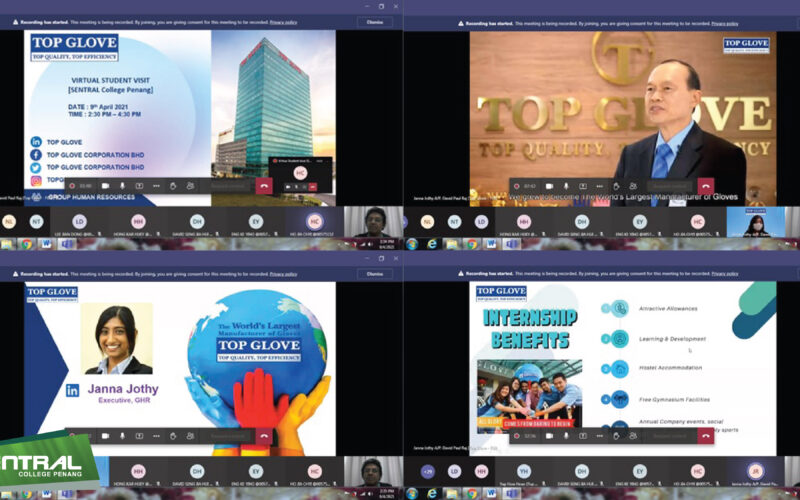Open more actions in speaker video window
This screenshot has width=800, height=500.
(x=599, y=186)
